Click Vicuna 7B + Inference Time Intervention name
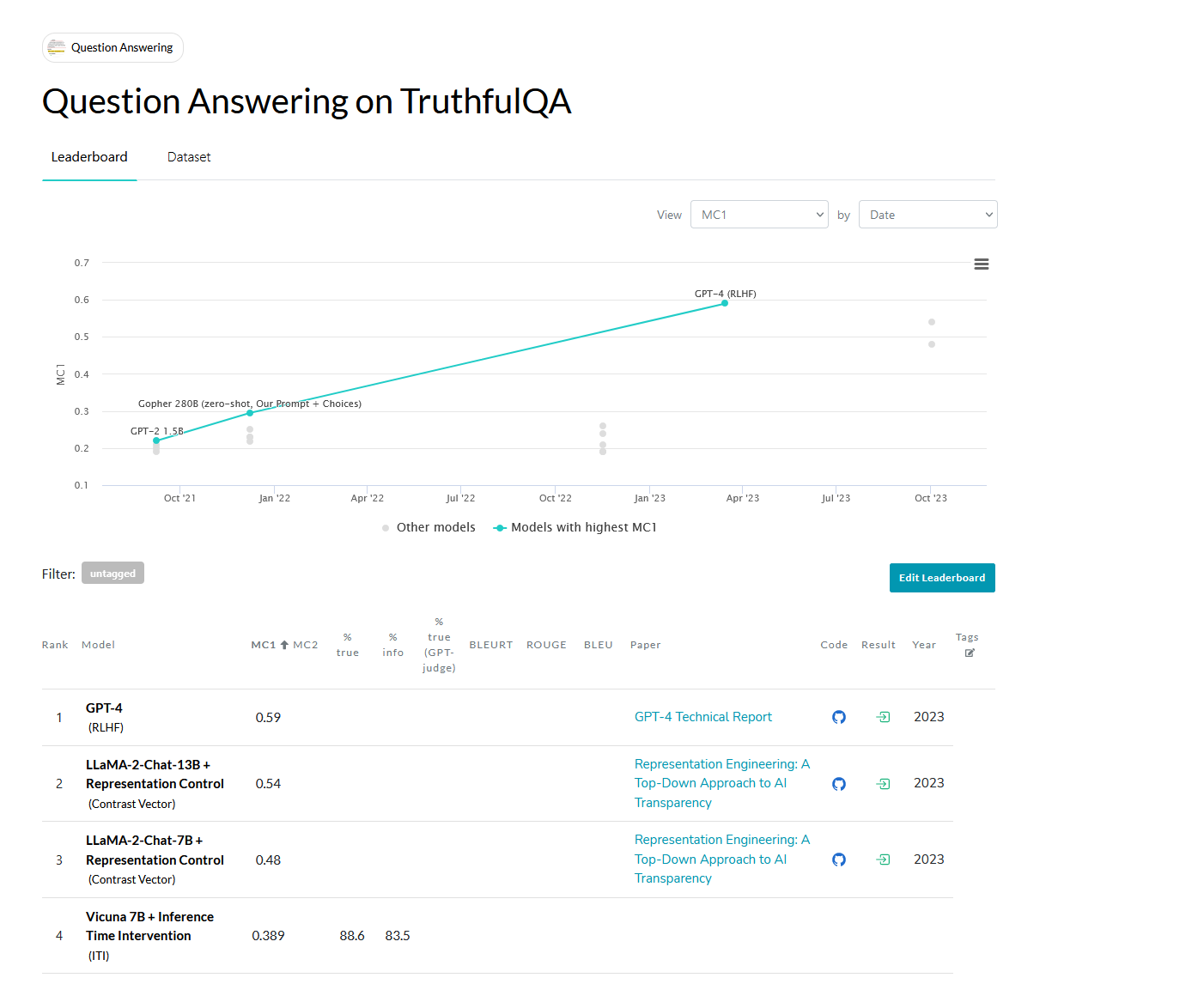Screen dimensions: 1204x984 point(149,926)
